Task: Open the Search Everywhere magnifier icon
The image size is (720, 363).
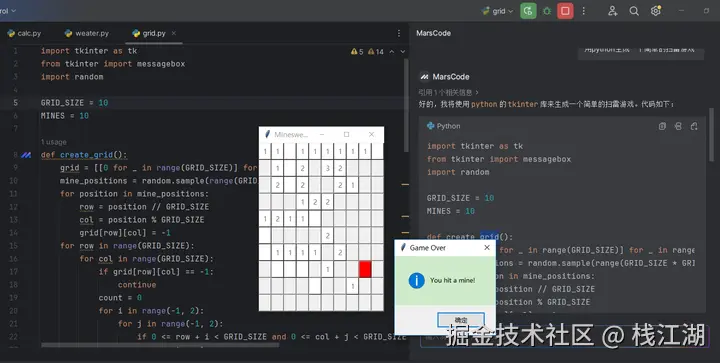Action: pos(634,11)
